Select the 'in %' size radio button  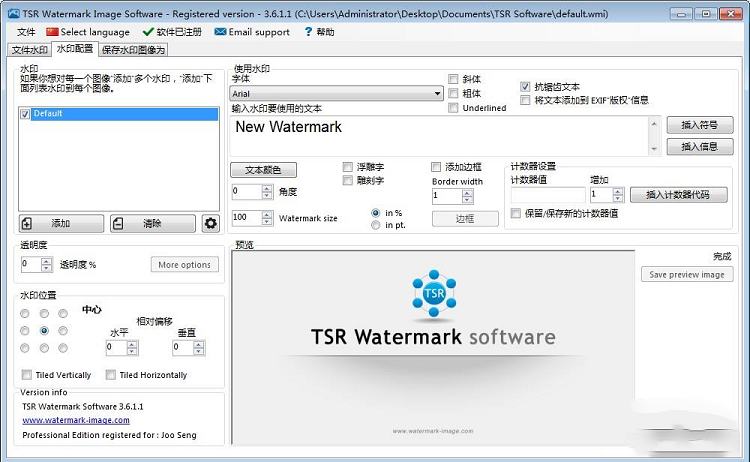pyautogui.click(x=375, y=213)
